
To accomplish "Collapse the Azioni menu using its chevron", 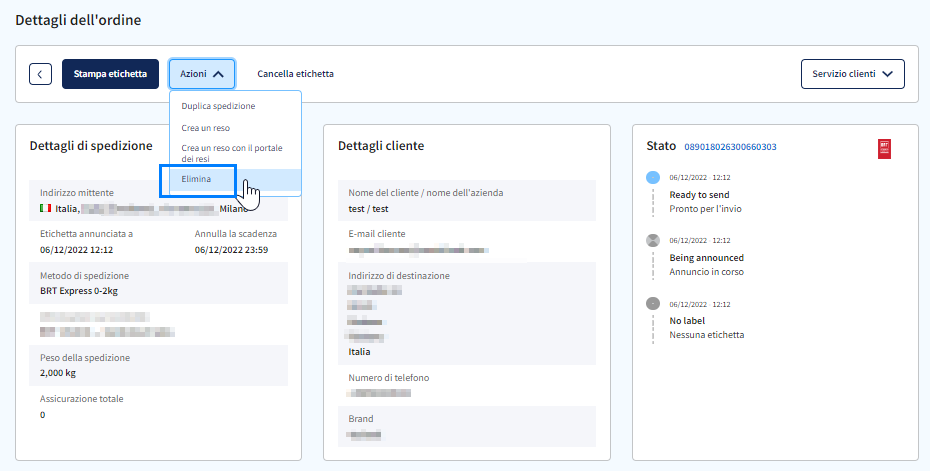I will [218, 74].
